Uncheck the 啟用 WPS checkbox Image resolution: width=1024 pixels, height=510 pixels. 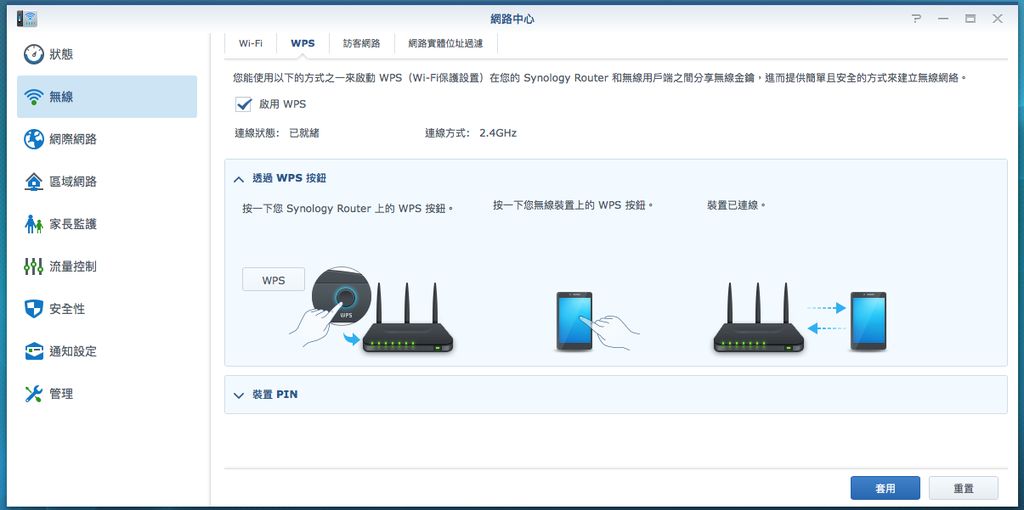(x=244, y=104)
